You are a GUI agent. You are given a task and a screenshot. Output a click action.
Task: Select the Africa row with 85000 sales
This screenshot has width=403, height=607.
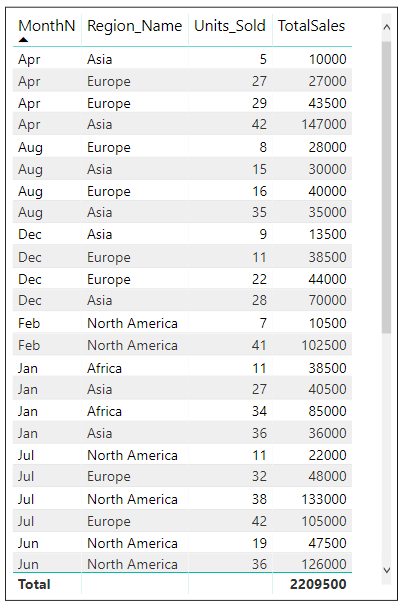coord(182,411)
